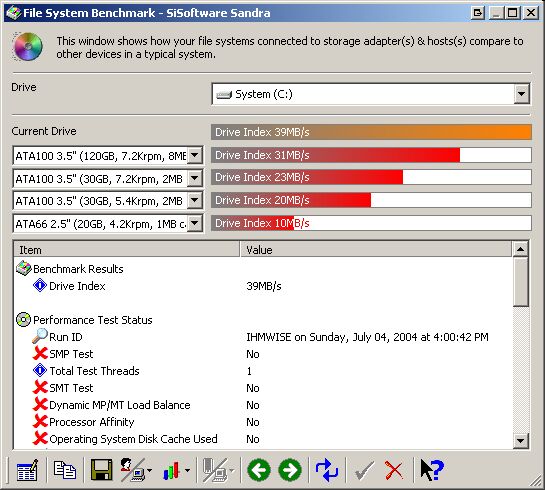Click the Benchmark Results drive icon
Image resolution: width=545 pixels, height=490 pixels.
pyautogui.click(x=24, y=268)
